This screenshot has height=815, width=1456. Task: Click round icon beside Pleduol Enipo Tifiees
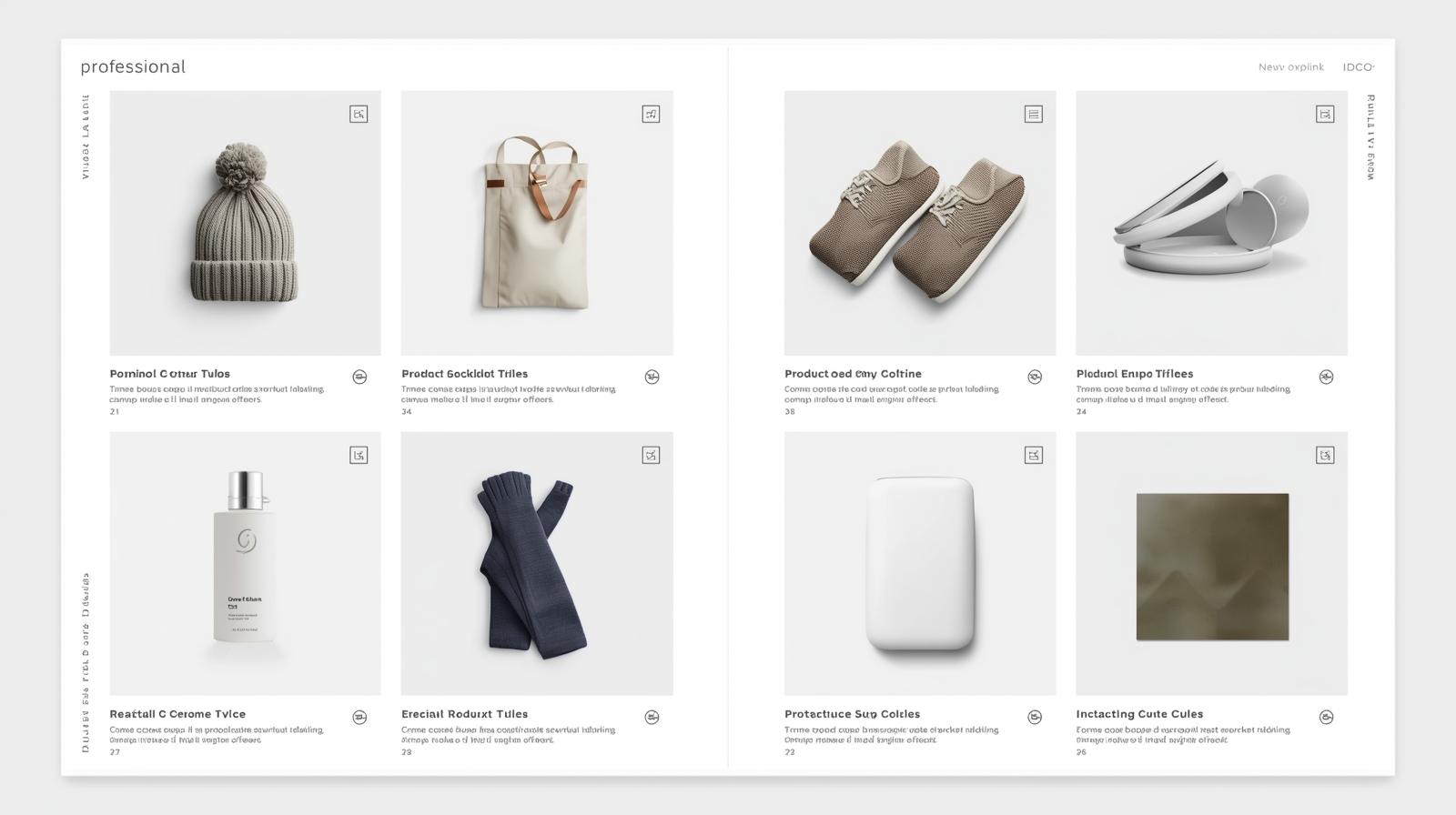[x=1326, y=377]
